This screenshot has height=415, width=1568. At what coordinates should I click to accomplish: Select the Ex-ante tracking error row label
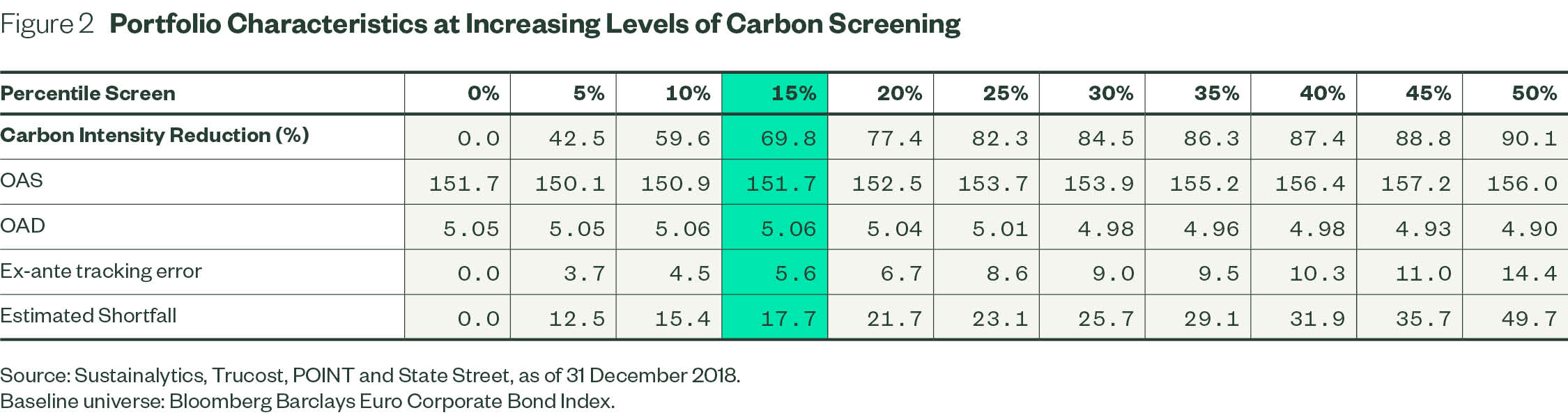point(101,271)
